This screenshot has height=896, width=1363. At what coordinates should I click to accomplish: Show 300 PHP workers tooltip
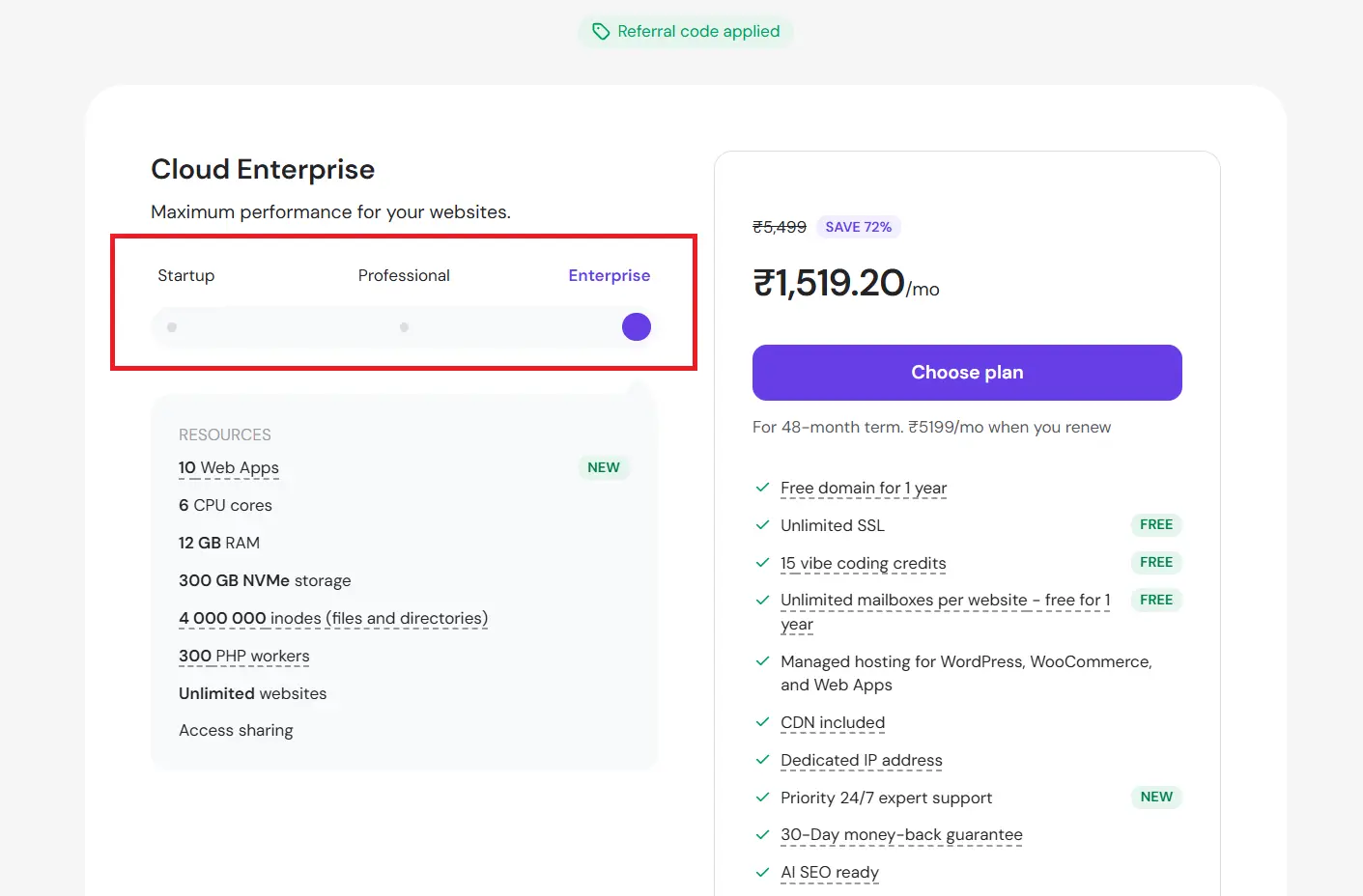244,657
